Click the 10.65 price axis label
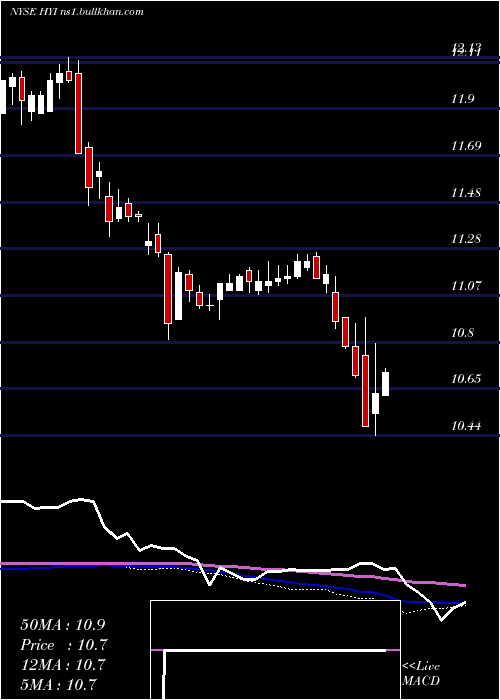 466,379
